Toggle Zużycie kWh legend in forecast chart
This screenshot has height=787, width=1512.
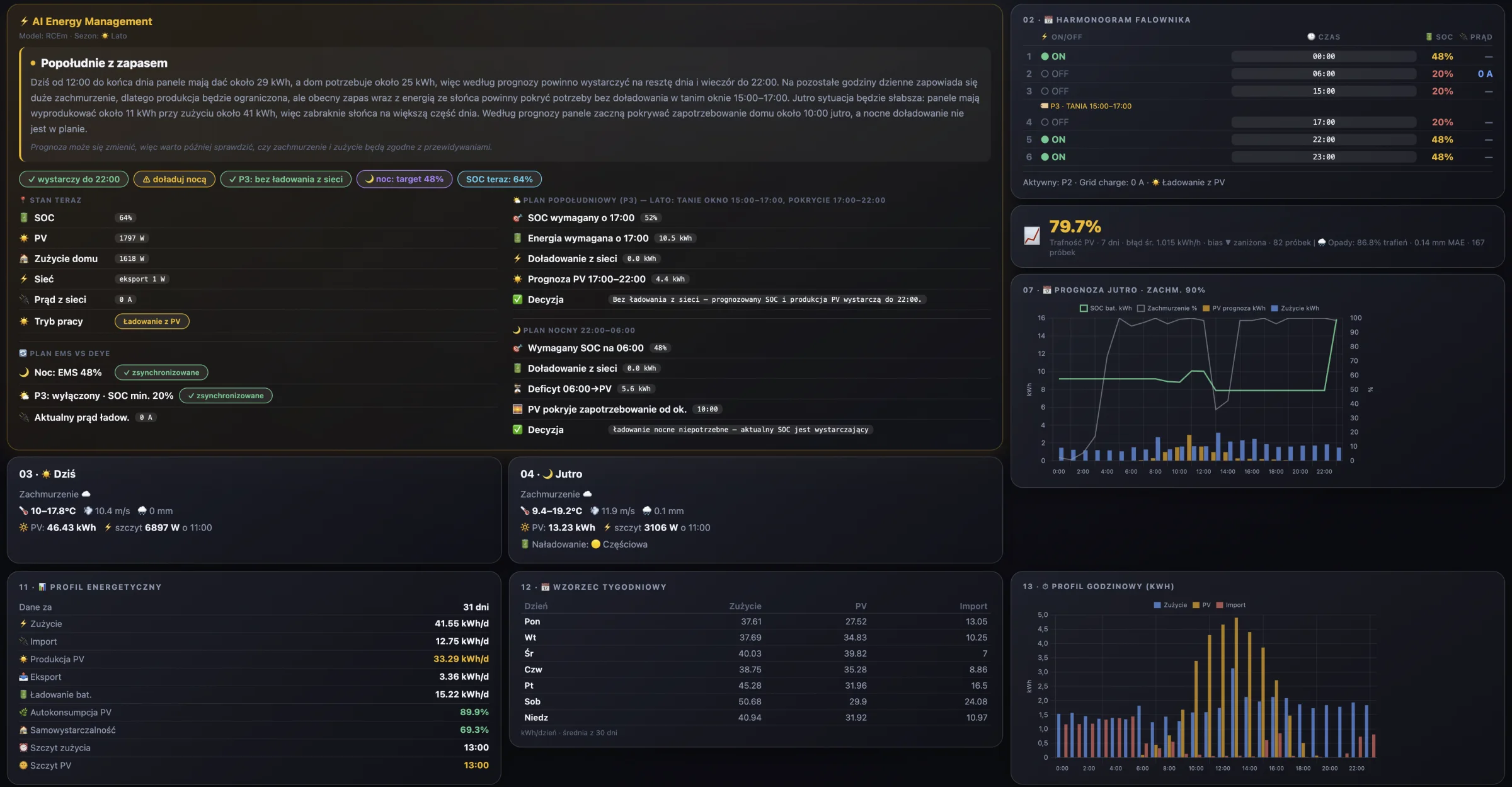1295,308
